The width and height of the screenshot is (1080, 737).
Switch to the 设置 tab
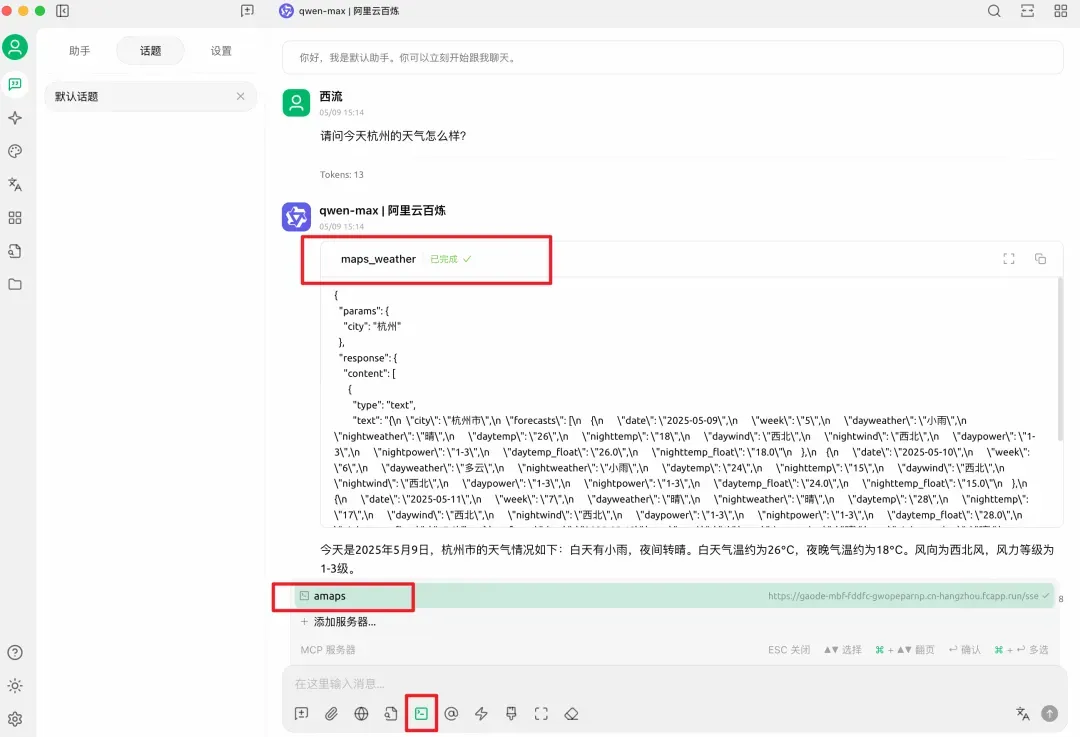[x=221, y=50]
